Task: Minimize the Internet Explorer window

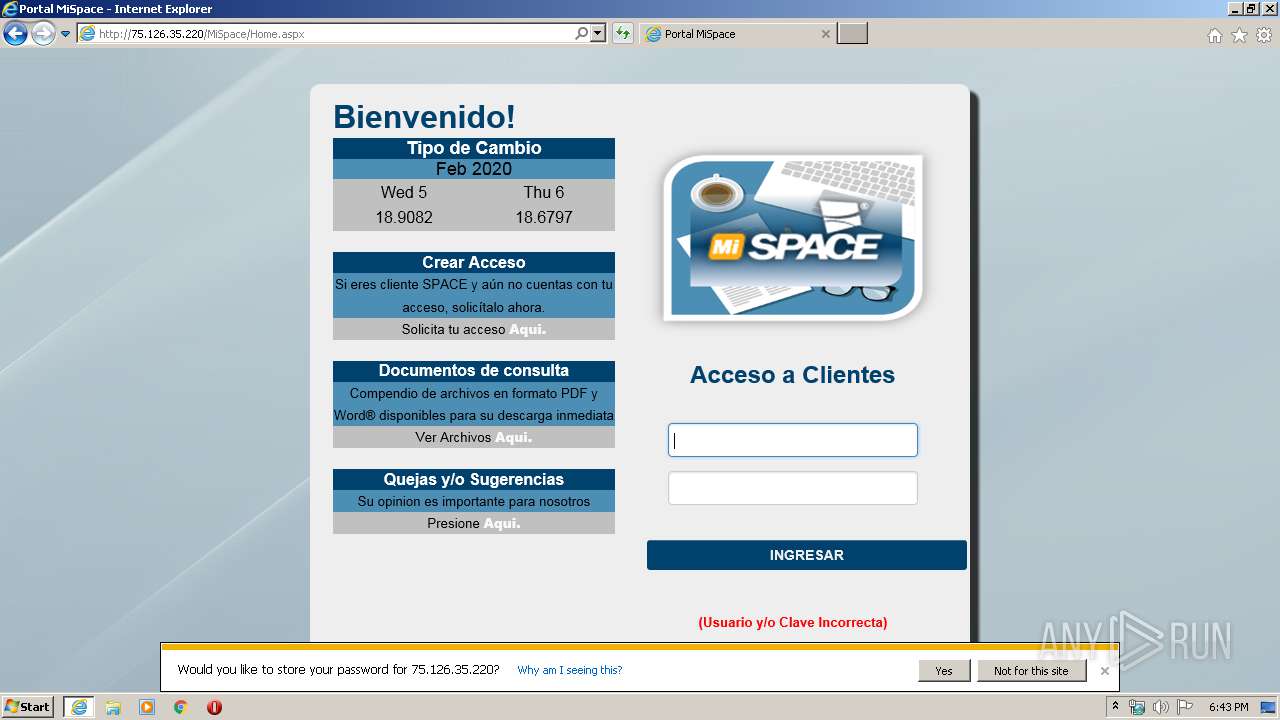Action: pyautogui.click(x=1235, y=8)
